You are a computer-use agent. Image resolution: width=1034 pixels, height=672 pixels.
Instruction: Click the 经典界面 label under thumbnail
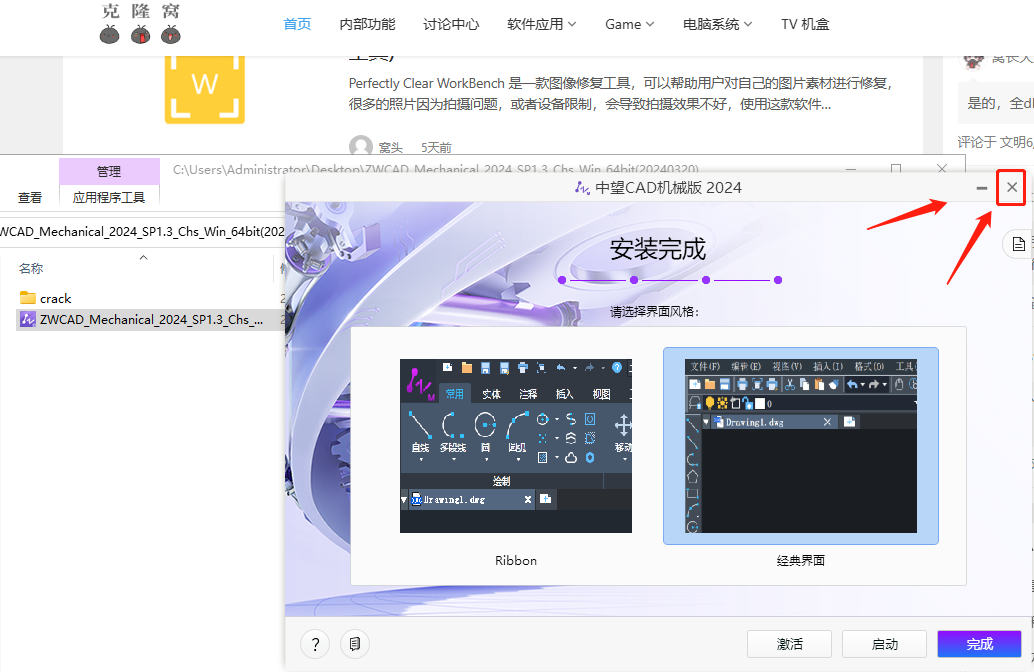coord(801,561)
